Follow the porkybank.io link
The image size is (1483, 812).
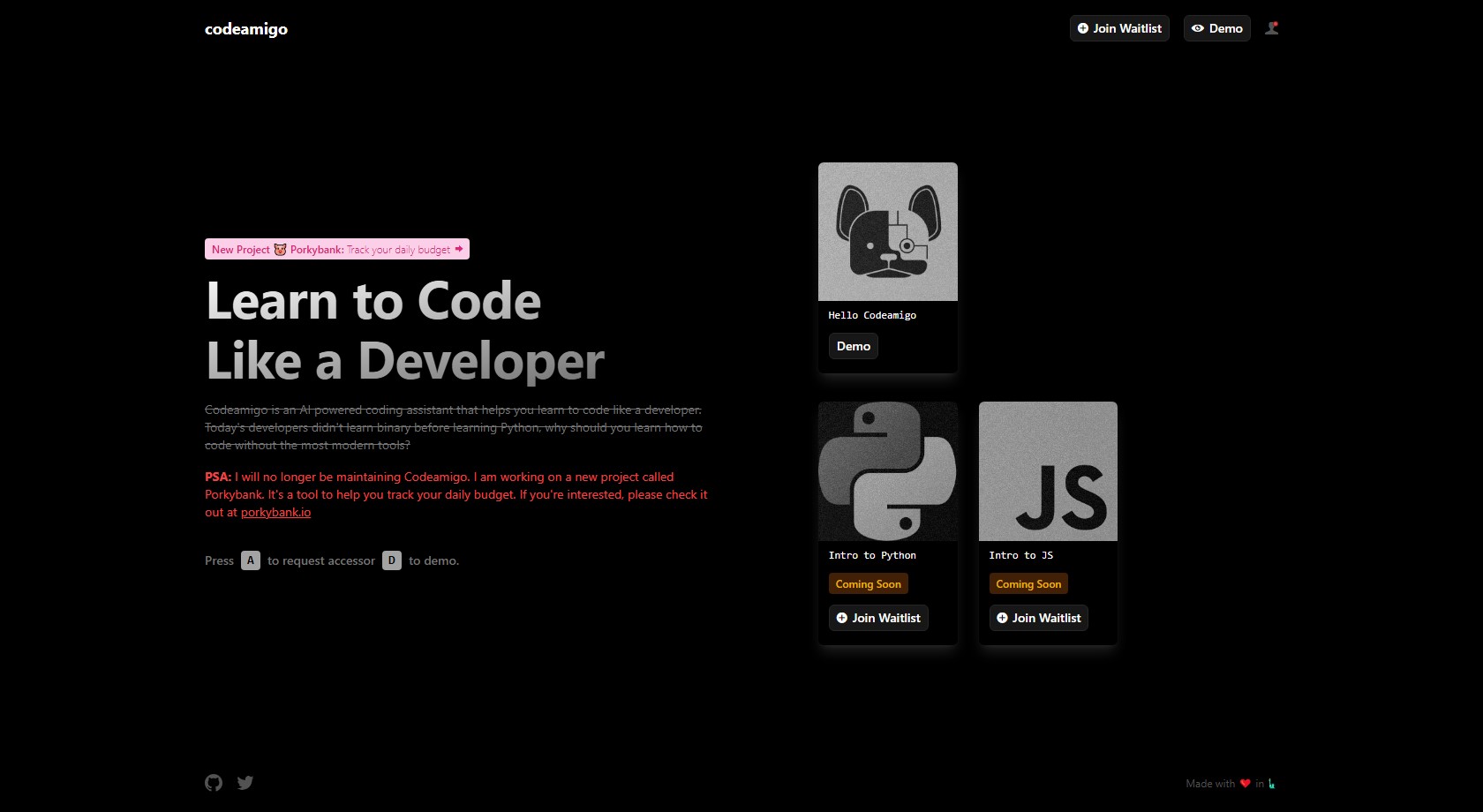click(x=275, y=512)
